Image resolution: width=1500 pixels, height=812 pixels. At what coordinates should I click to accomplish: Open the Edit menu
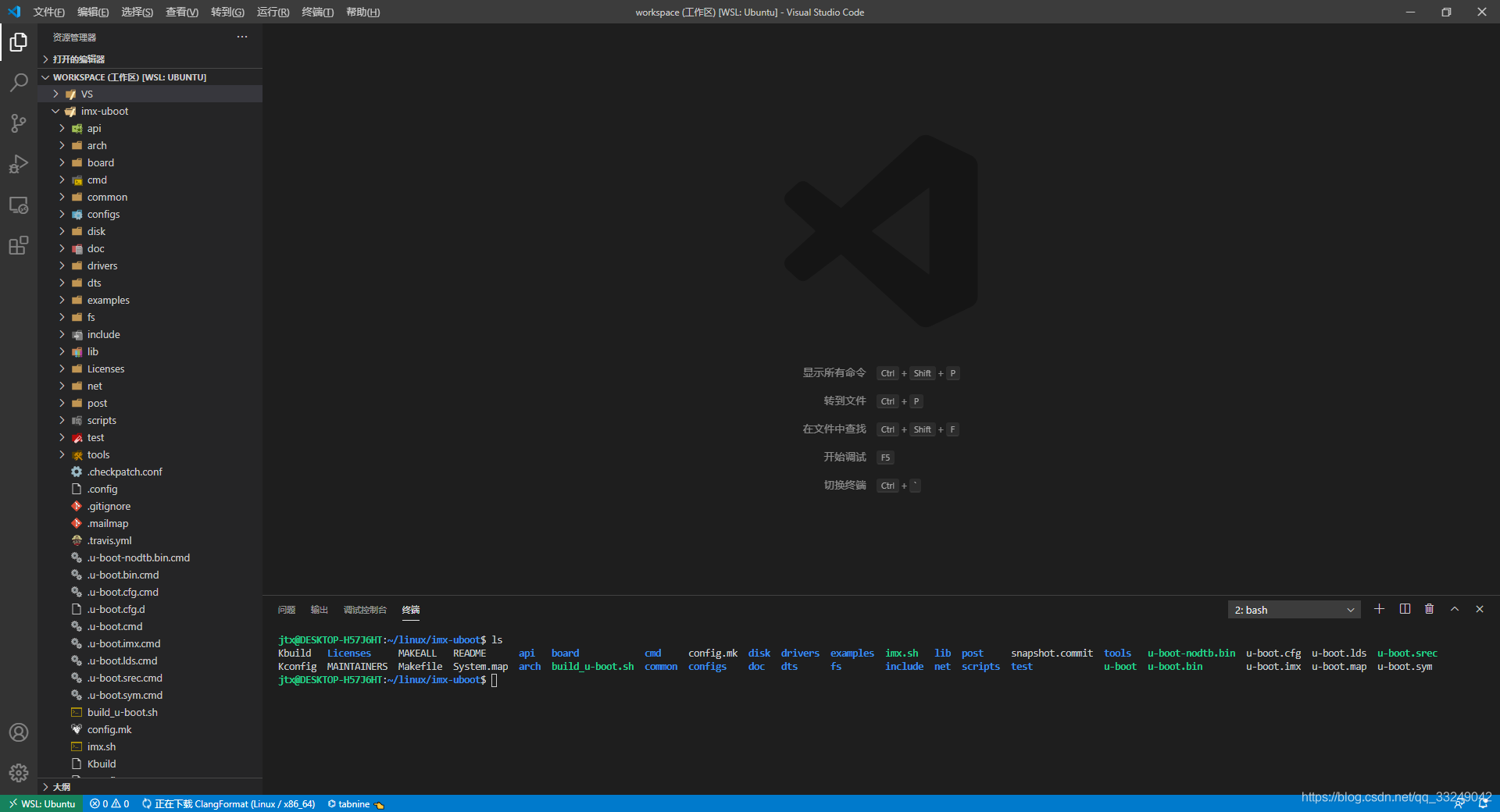pos(93,12)
